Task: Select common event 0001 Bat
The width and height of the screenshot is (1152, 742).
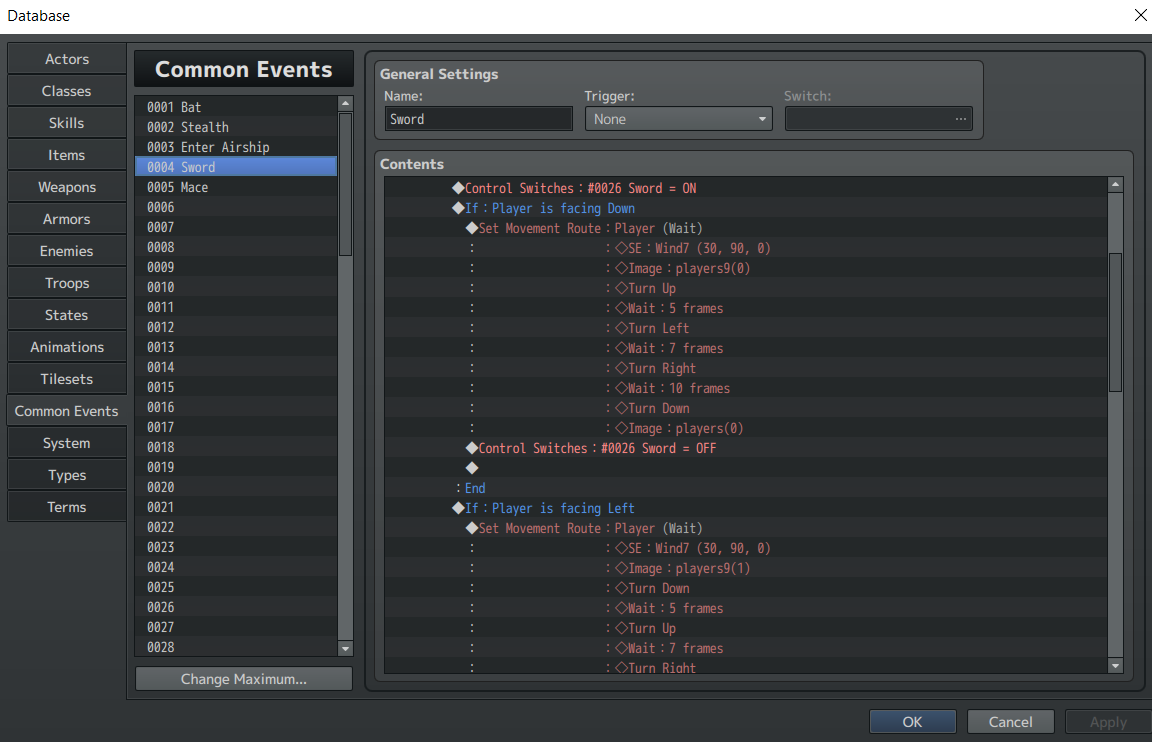Action: tap(236, 107)
